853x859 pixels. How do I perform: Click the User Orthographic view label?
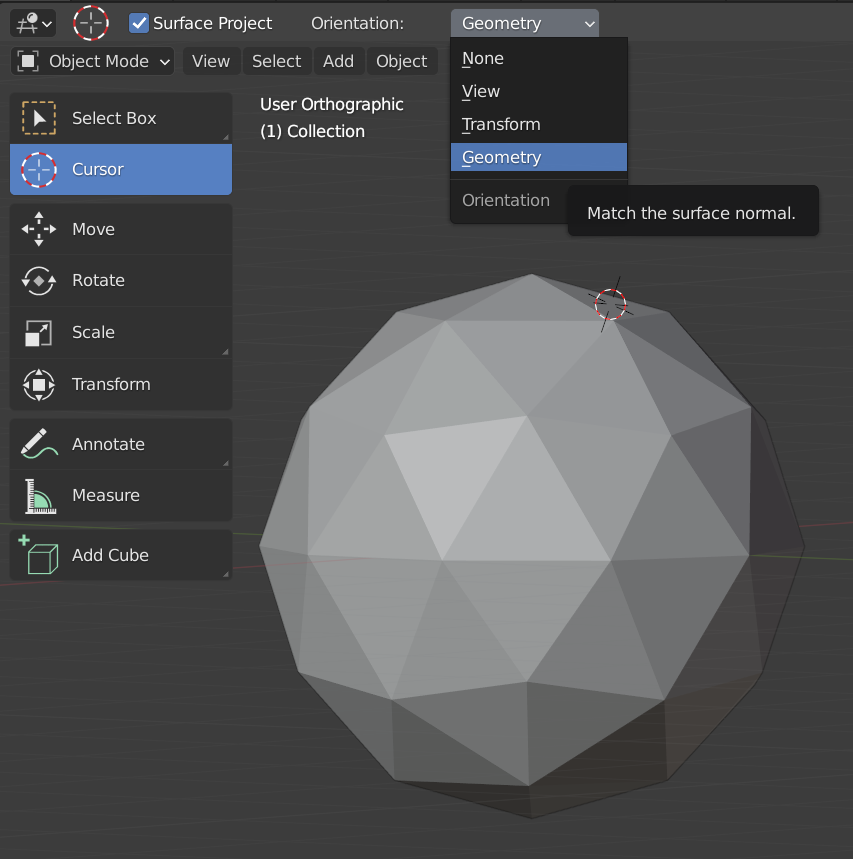(331, 104)
